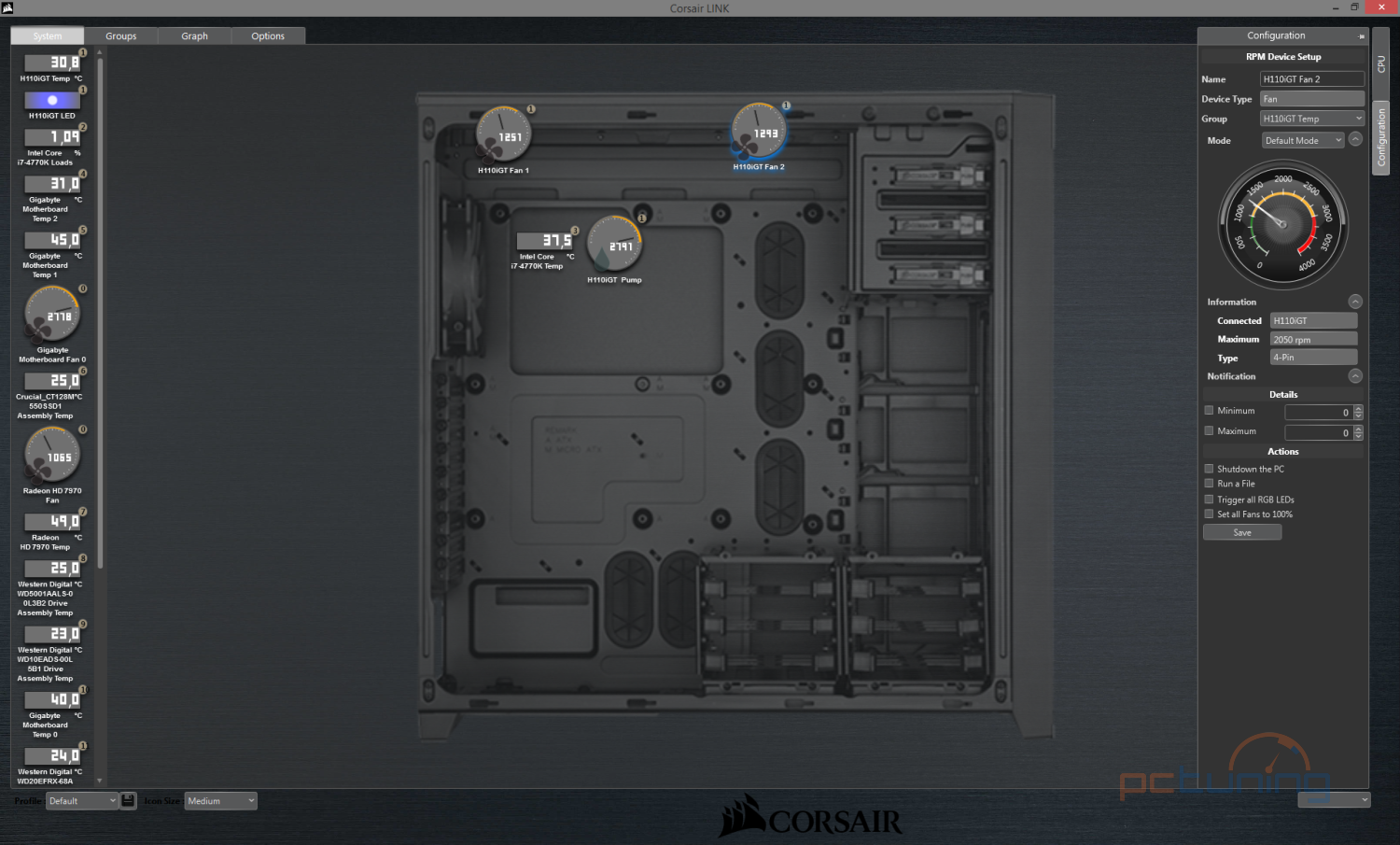Save the profile with the floppy icon

[128, 800]
